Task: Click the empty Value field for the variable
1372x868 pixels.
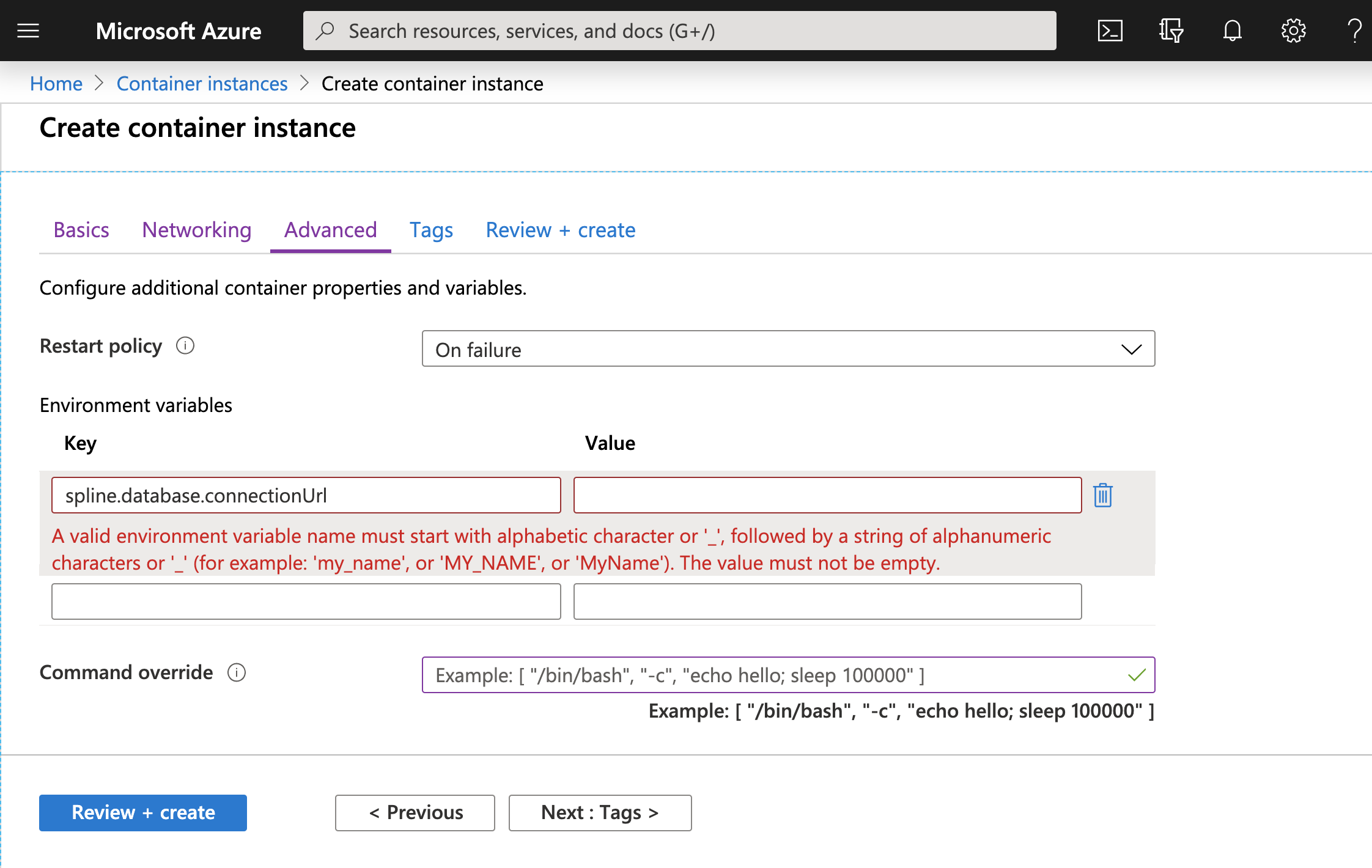Action: (827, 495)
